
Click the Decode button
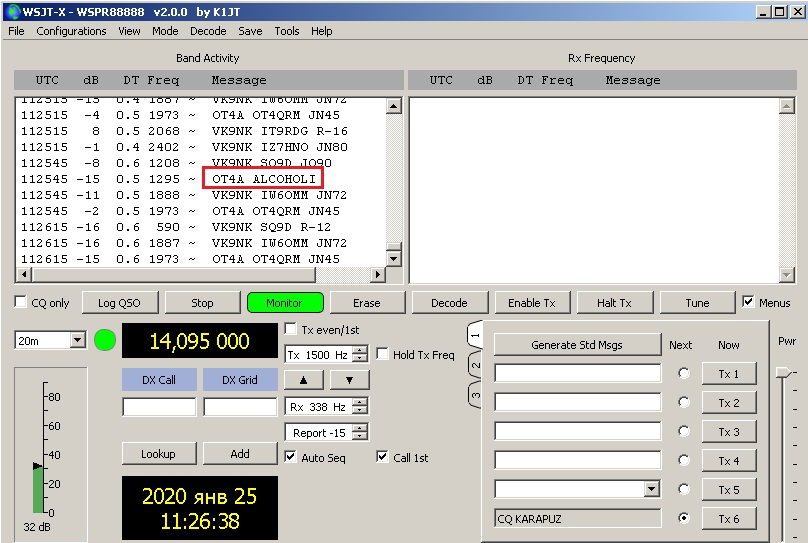click(449, 303)
